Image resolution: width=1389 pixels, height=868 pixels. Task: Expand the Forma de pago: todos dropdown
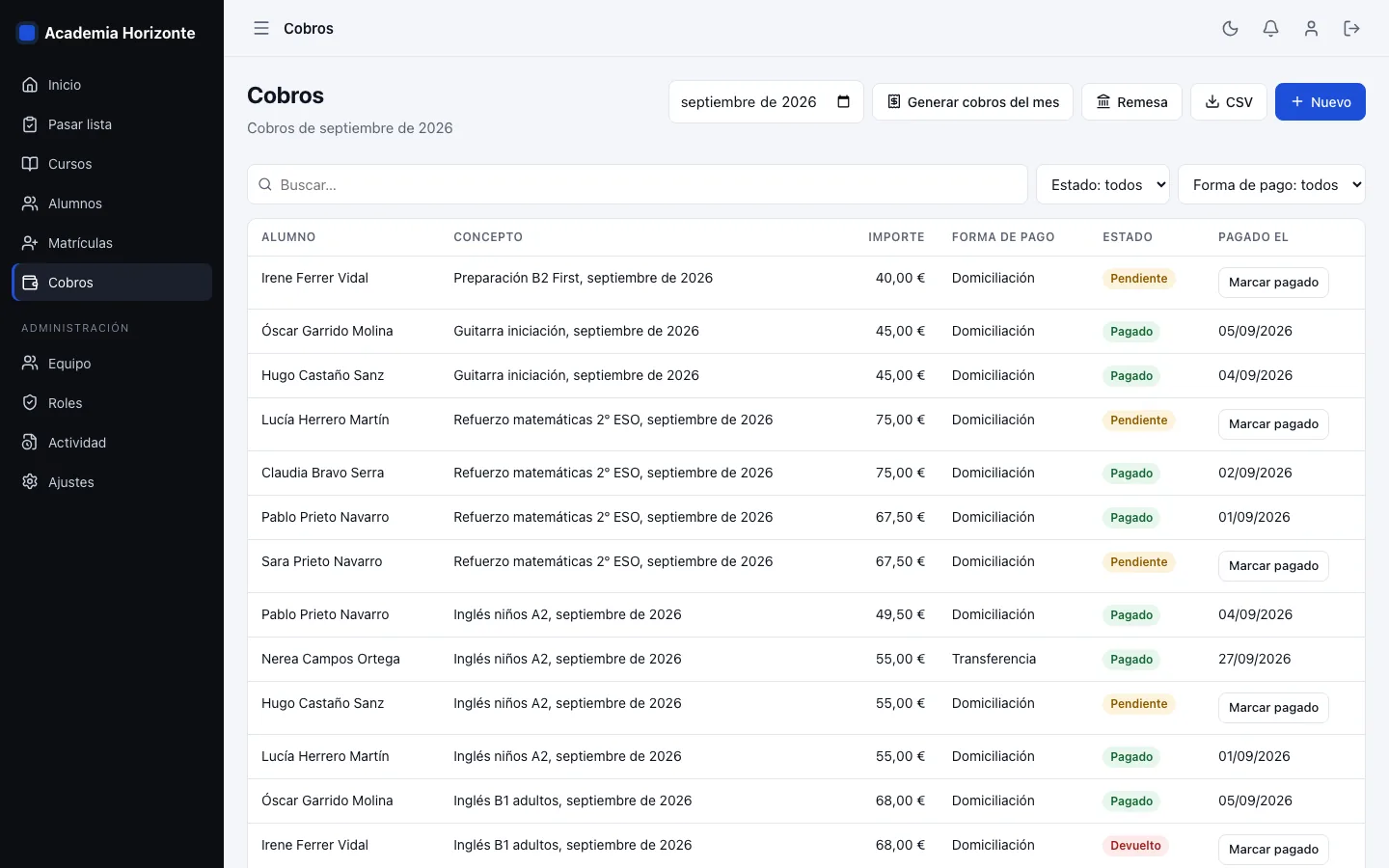(x=1271, y=184)
